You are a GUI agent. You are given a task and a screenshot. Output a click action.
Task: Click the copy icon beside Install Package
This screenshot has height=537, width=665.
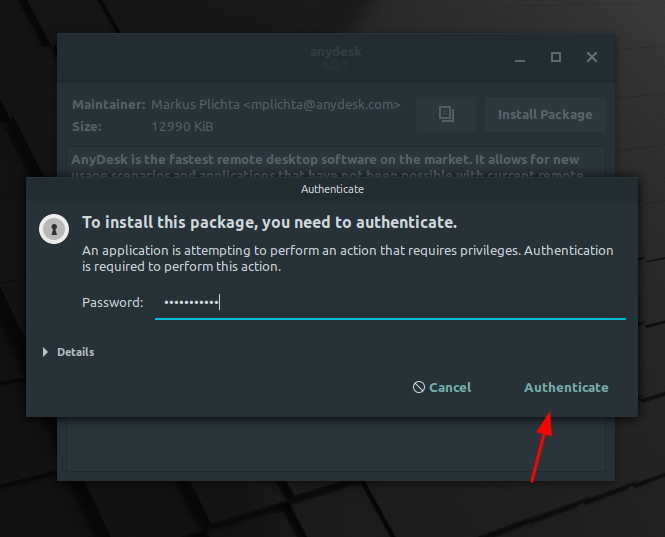pos(446,115)
